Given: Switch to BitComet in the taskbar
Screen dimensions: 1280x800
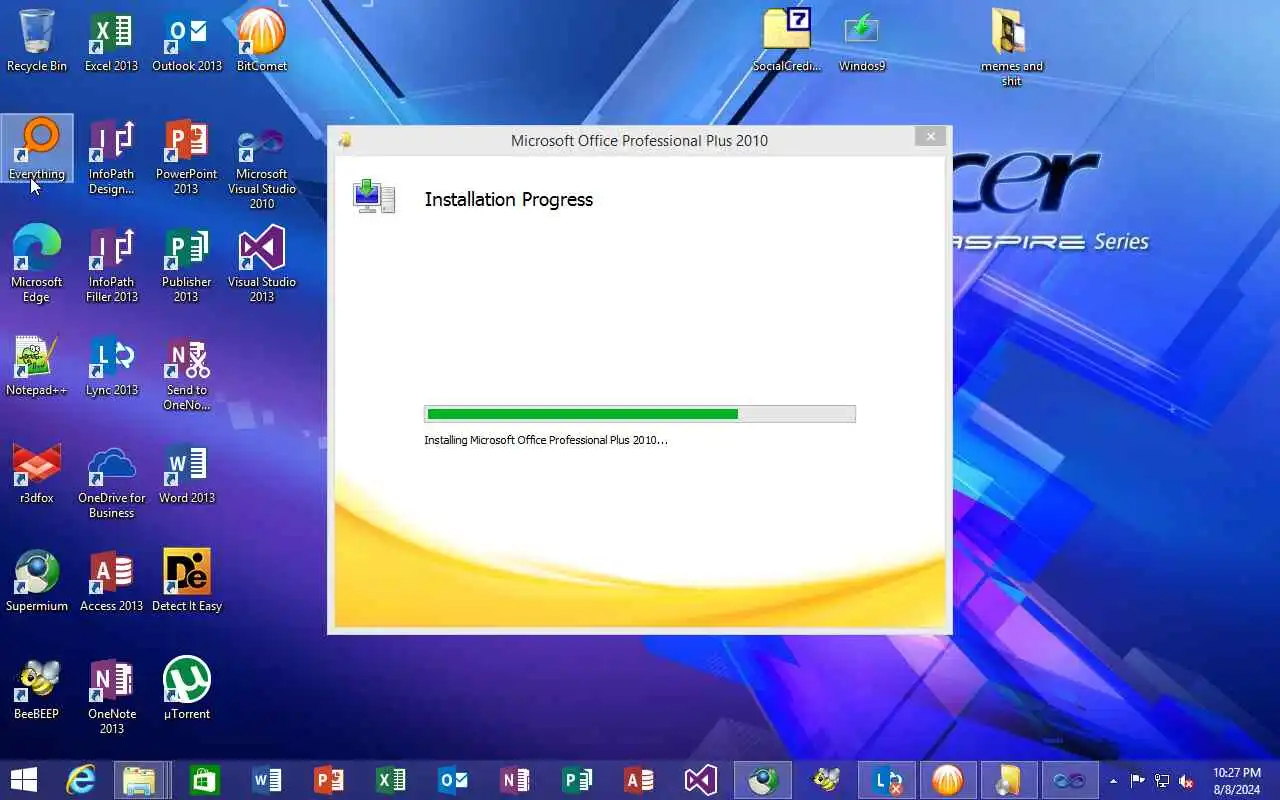Looking at the screenshot, I should pos(947,780).
